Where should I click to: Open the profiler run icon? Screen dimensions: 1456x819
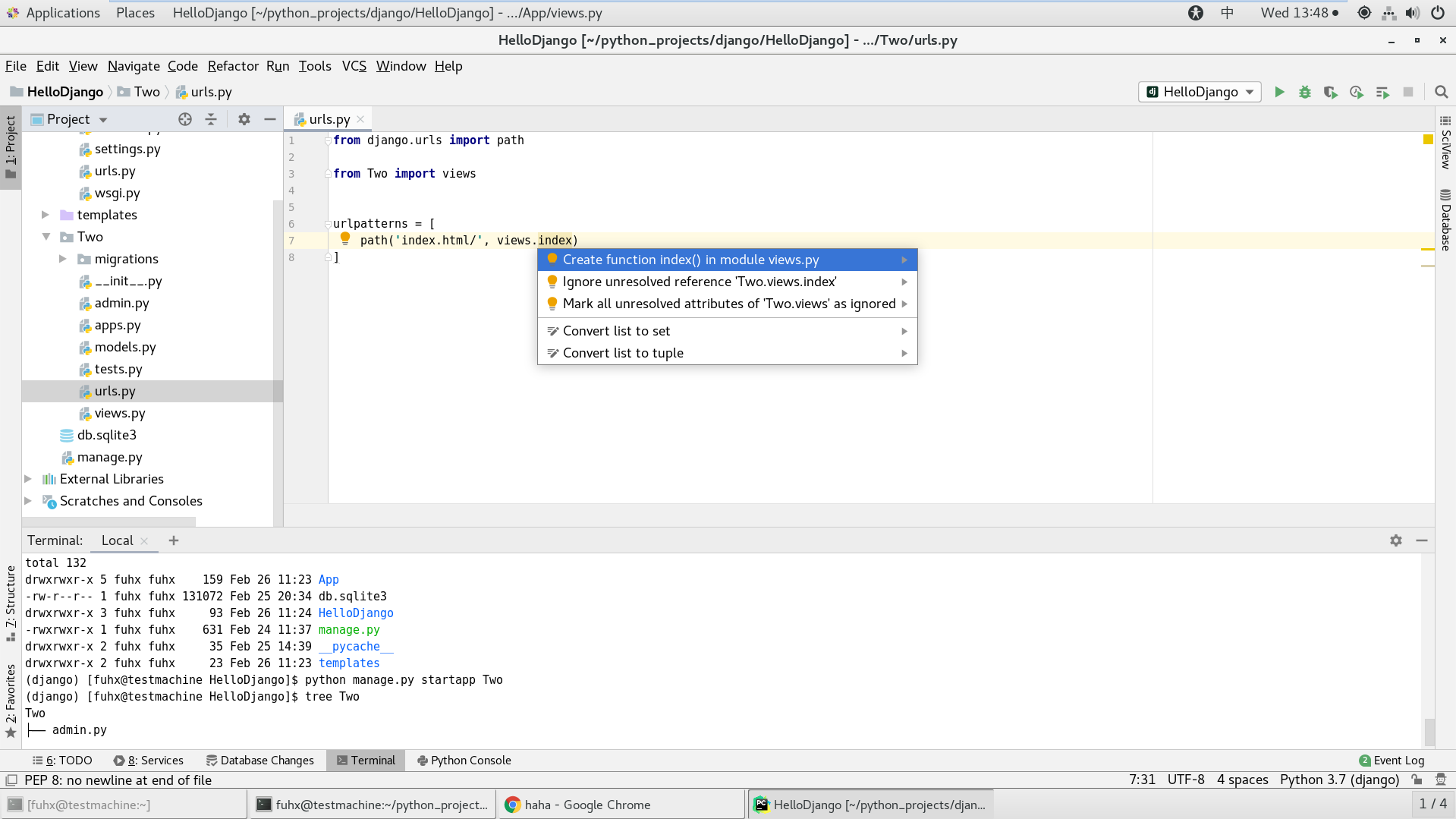click(x=1357, y=92)
